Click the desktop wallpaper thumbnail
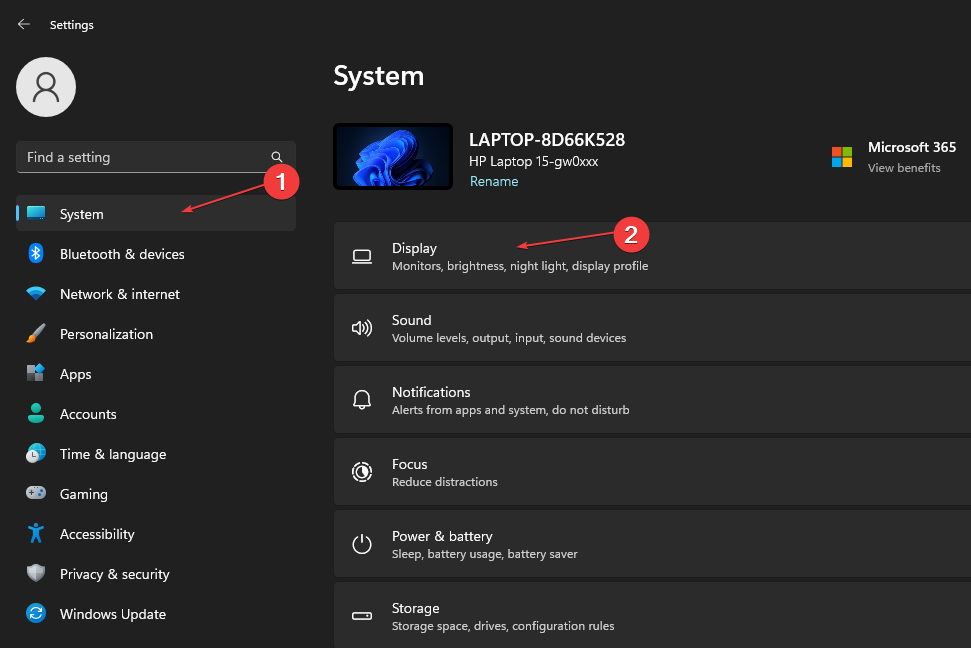The width and height of the screenshot is (971, 648). (x=393, y=157)
